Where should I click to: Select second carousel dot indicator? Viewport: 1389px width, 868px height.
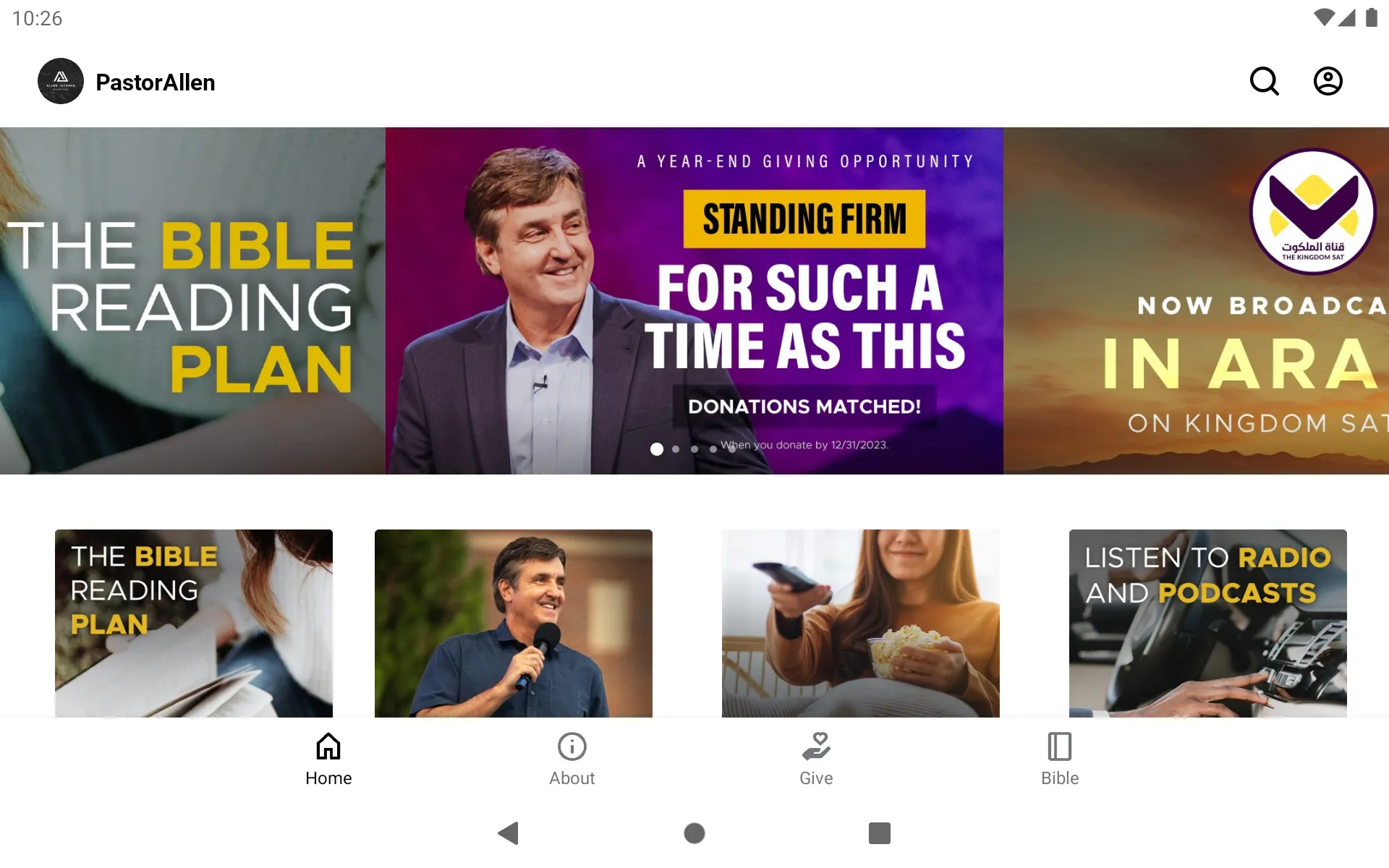coord(676,449)
